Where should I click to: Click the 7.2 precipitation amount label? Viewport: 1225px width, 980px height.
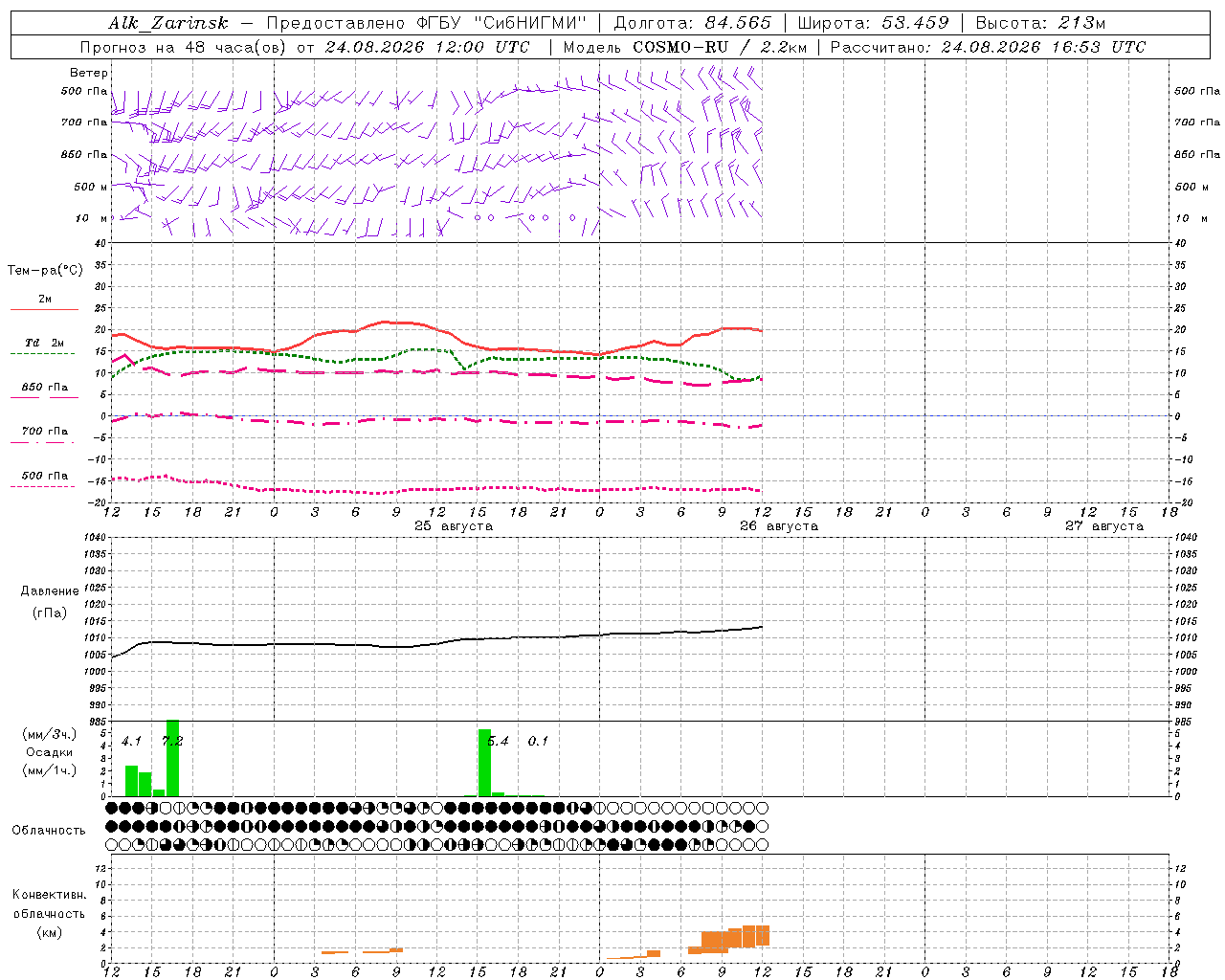[172, 741]
